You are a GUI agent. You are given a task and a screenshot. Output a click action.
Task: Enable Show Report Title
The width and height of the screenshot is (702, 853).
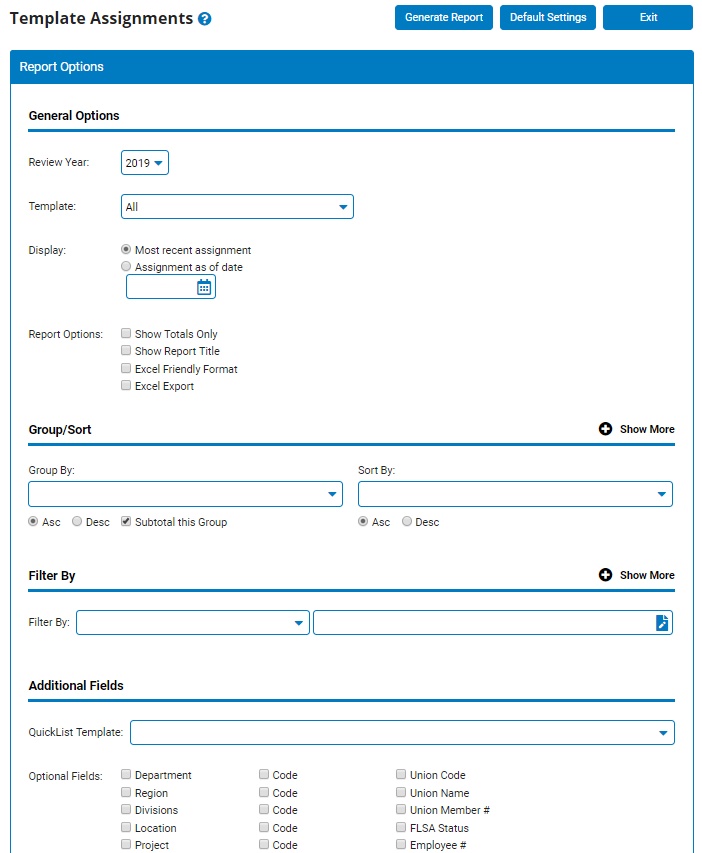point(126,350)
